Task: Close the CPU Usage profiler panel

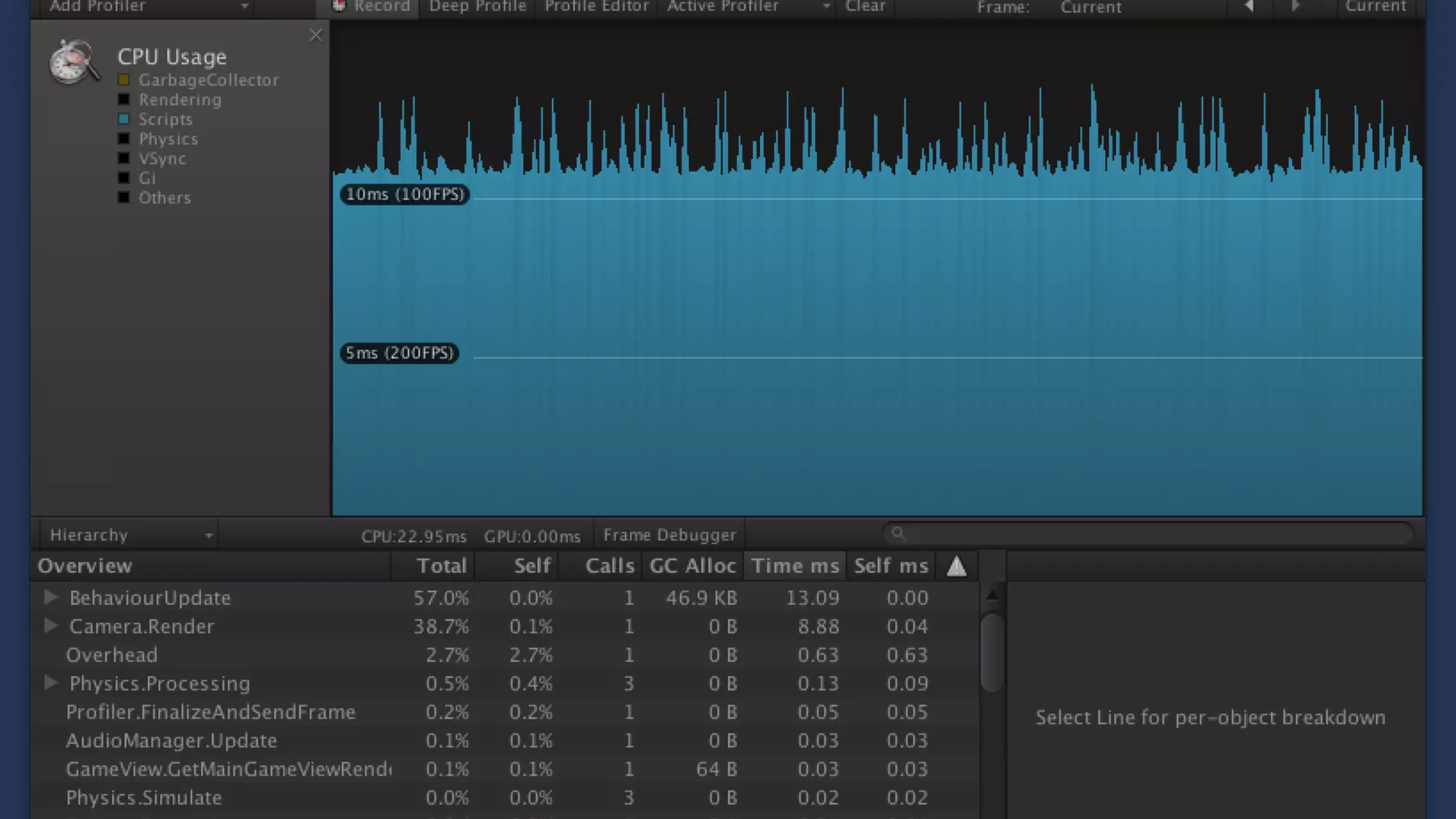Action: 316,35
